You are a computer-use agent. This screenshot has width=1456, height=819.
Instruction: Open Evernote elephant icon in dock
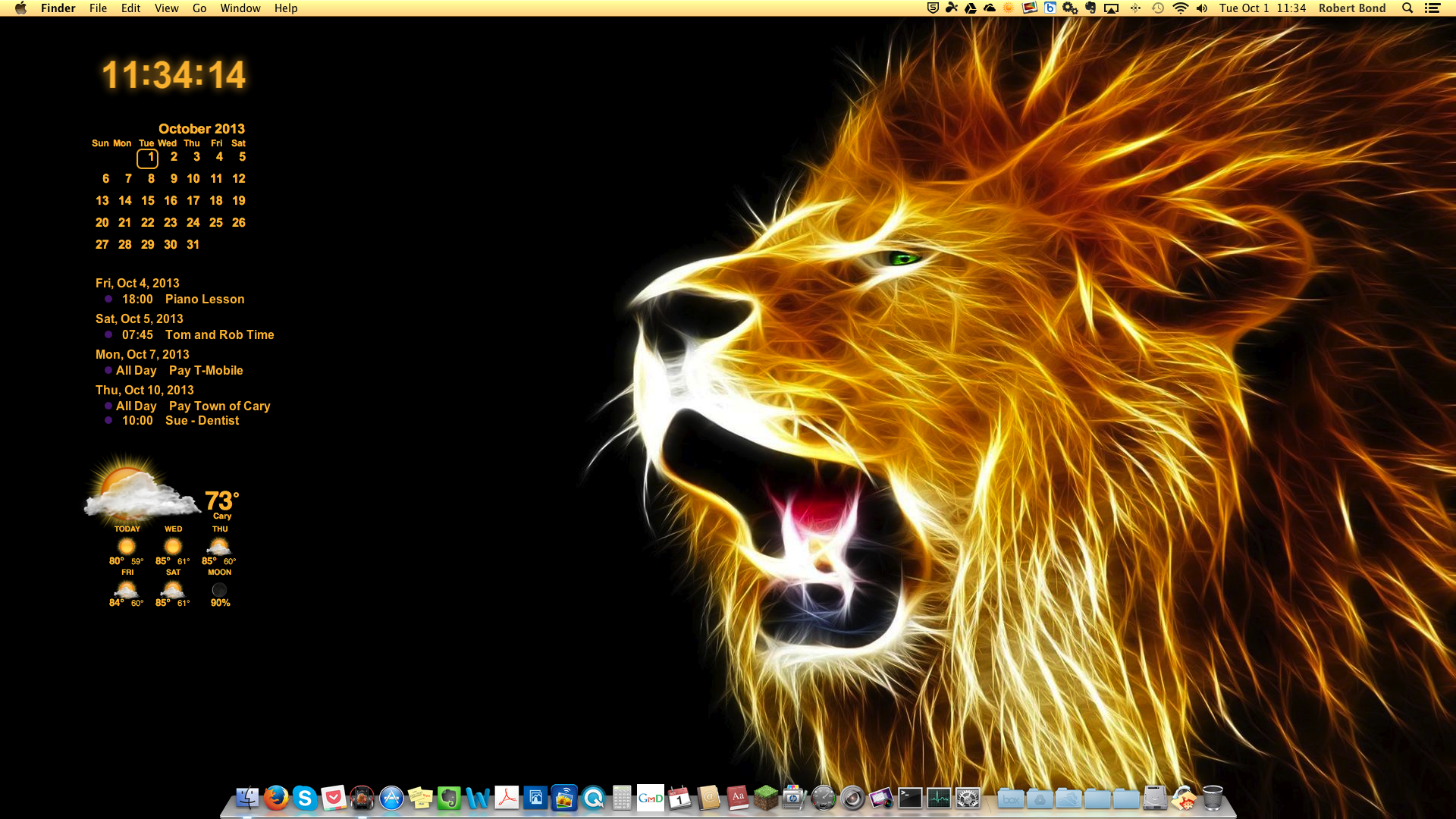click(x=449, y=798)
